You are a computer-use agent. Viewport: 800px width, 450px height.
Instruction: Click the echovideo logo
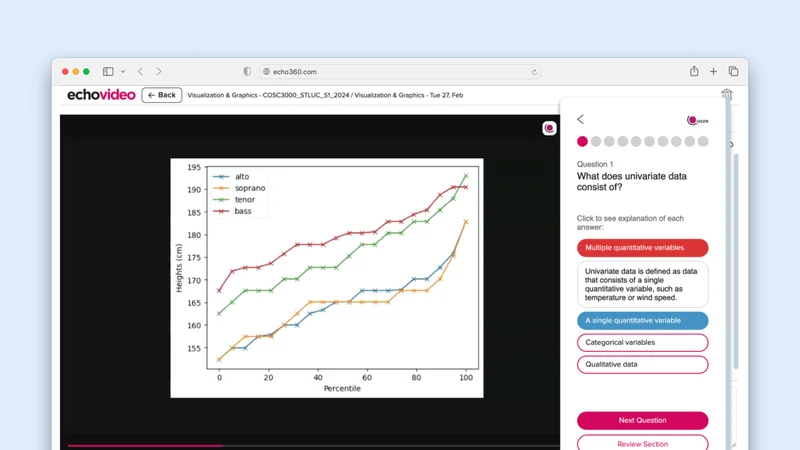coord(101,95)
